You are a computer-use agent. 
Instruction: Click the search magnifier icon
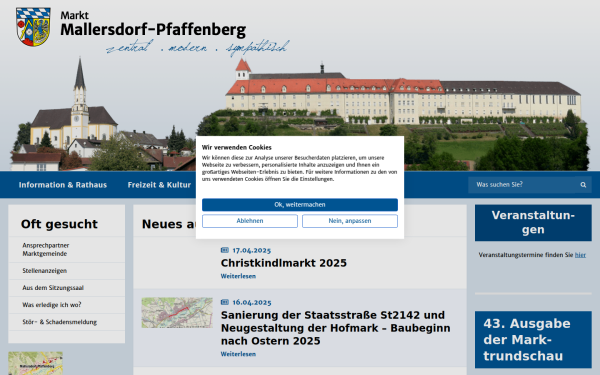pyautogui.click(x=583, y=185)
